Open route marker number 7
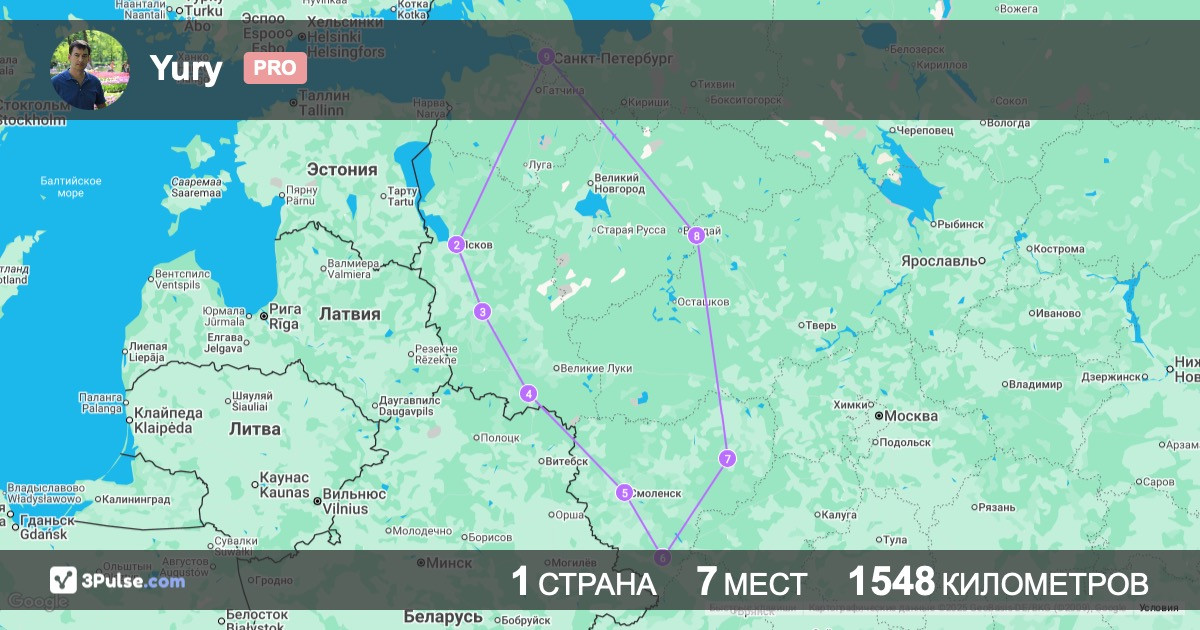1200x630 pixels. pyautogui.click(x=727, y=459)
